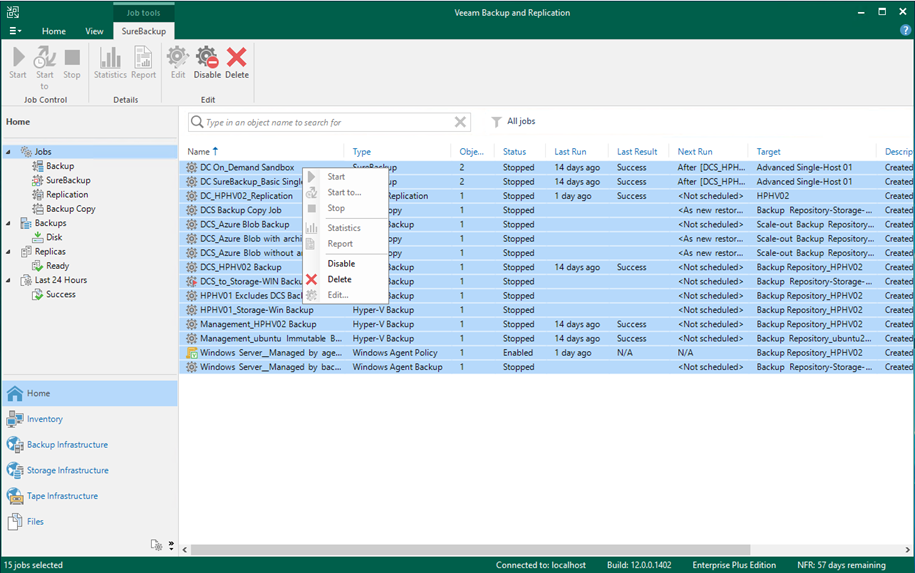Choose Start to... in context menu

click(346, 193)
